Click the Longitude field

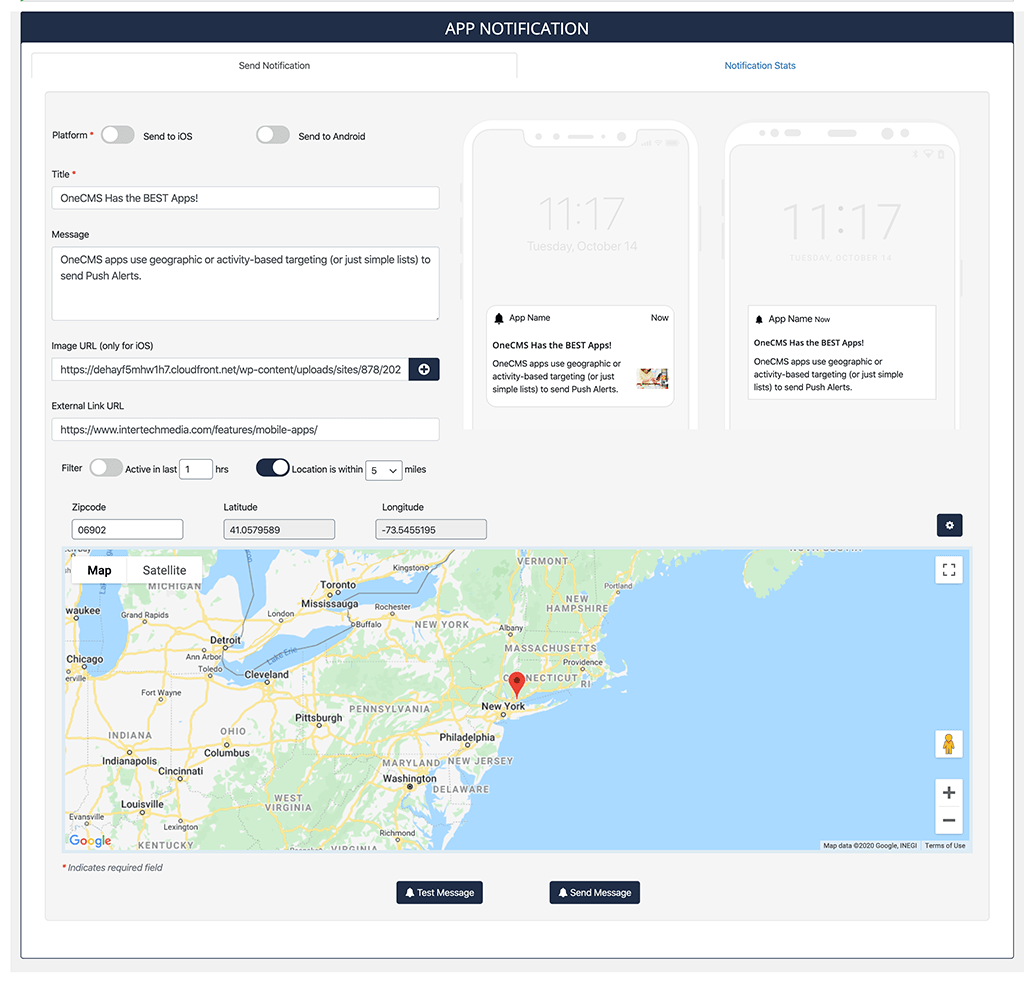click(x=431, y=530)
